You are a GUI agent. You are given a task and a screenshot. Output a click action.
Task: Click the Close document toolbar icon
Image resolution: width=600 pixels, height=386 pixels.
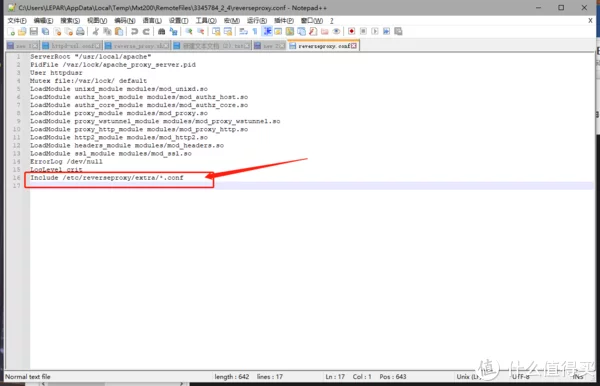pos(57,32)
